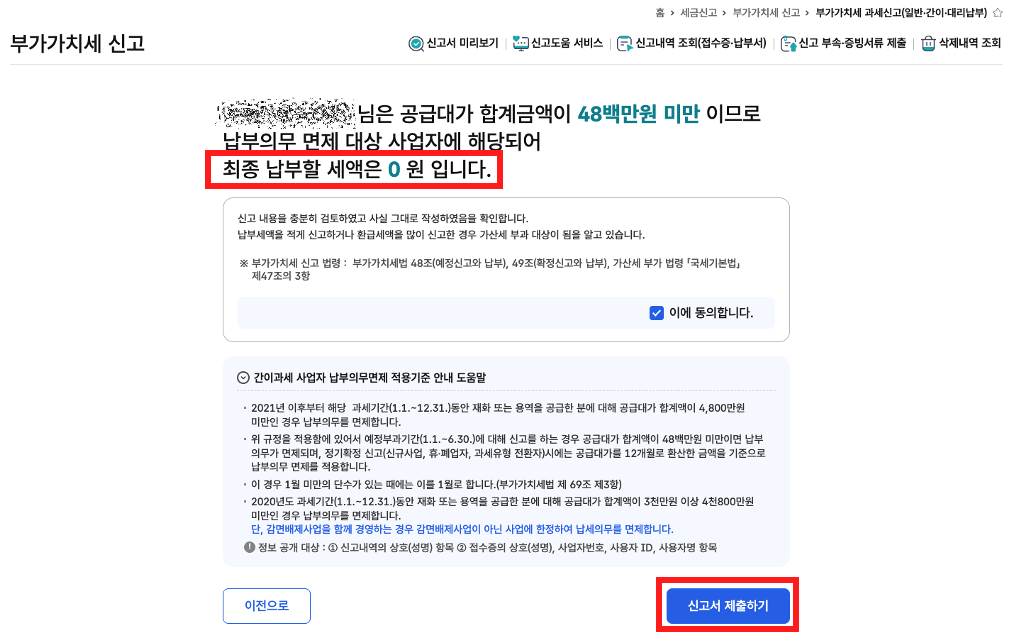
Task: Click the 신고서 미리보기 magnifier icon
Action: click(x=416, y=44)
